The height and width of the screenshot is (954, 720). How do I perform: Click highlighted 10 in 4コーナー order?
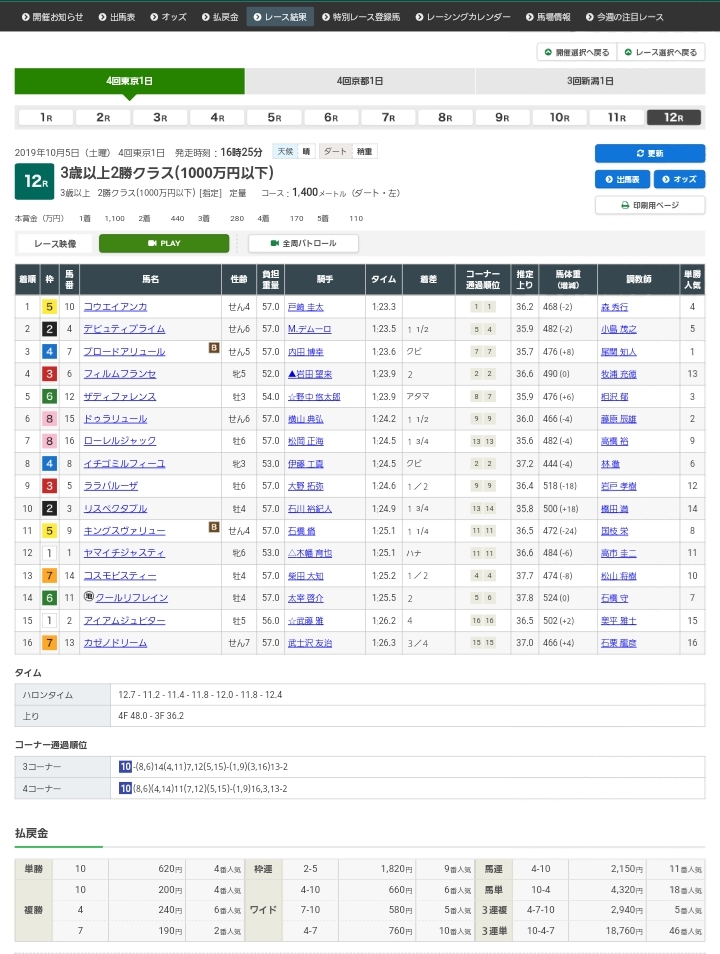click(x=125, y=789)
